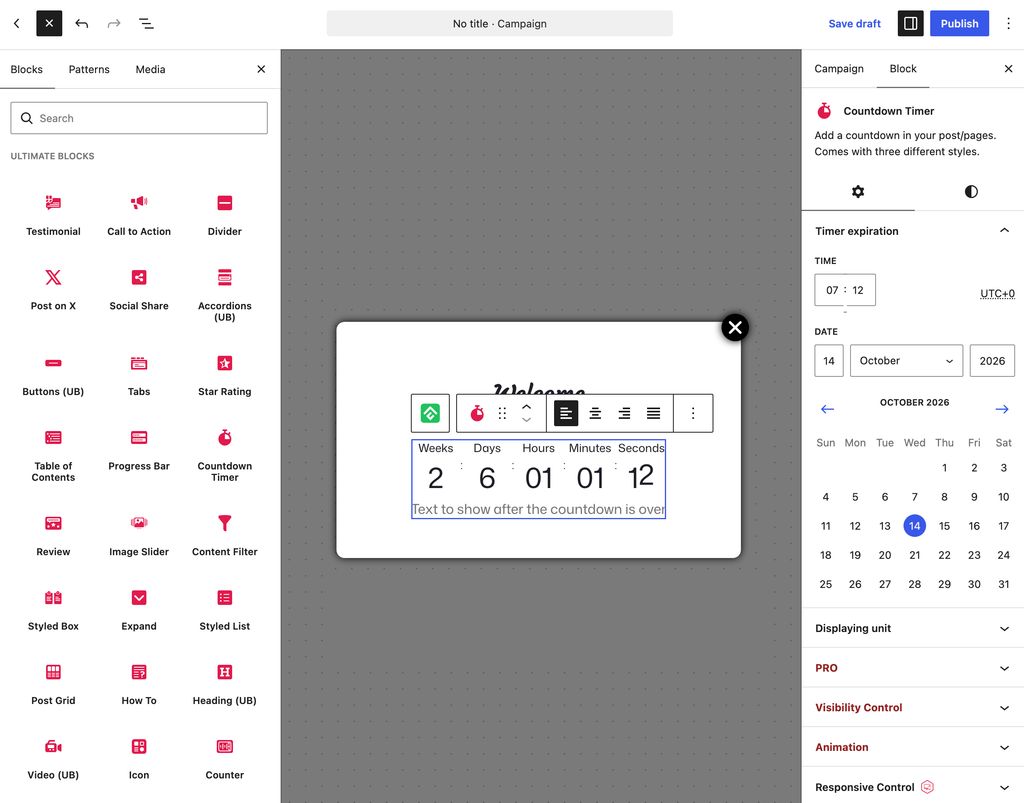Insert the Icon block
Screen dimensions: 1024x803
[139, 759]
